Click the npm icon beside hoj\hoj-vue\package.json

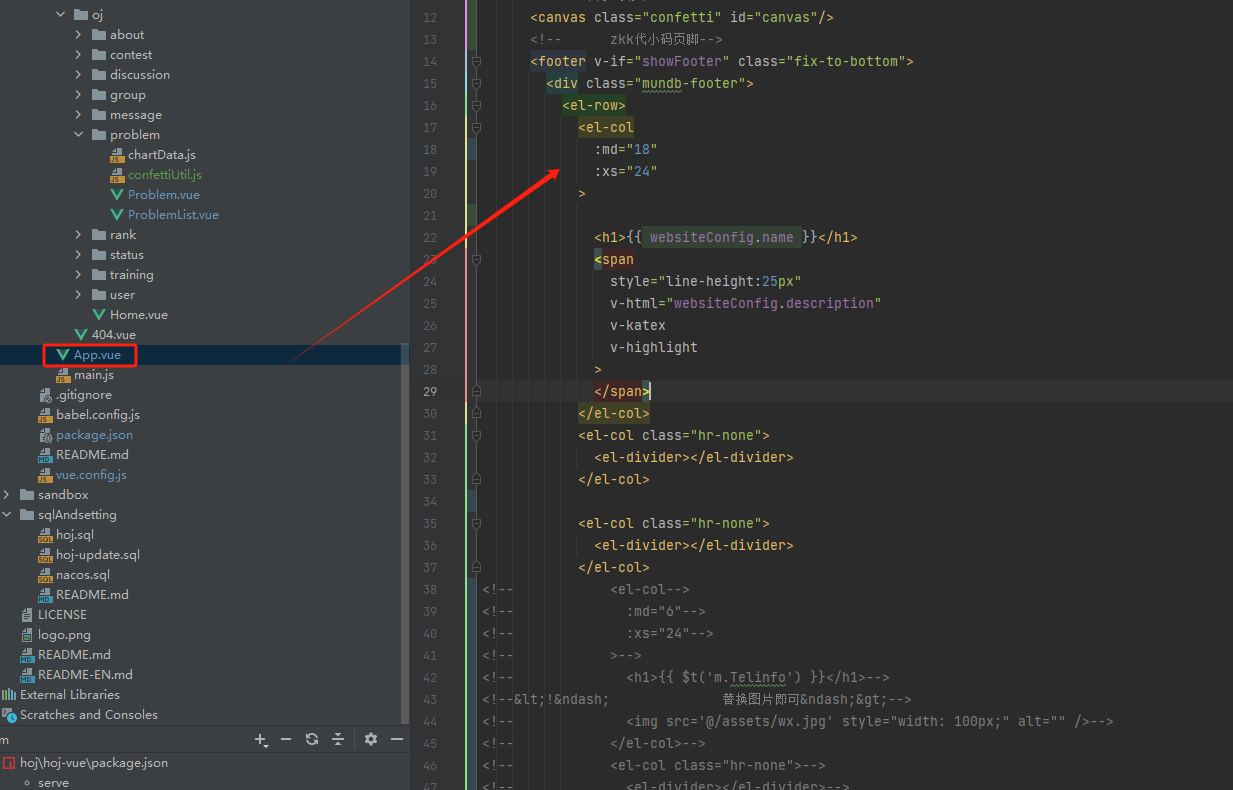coord(8,763)
